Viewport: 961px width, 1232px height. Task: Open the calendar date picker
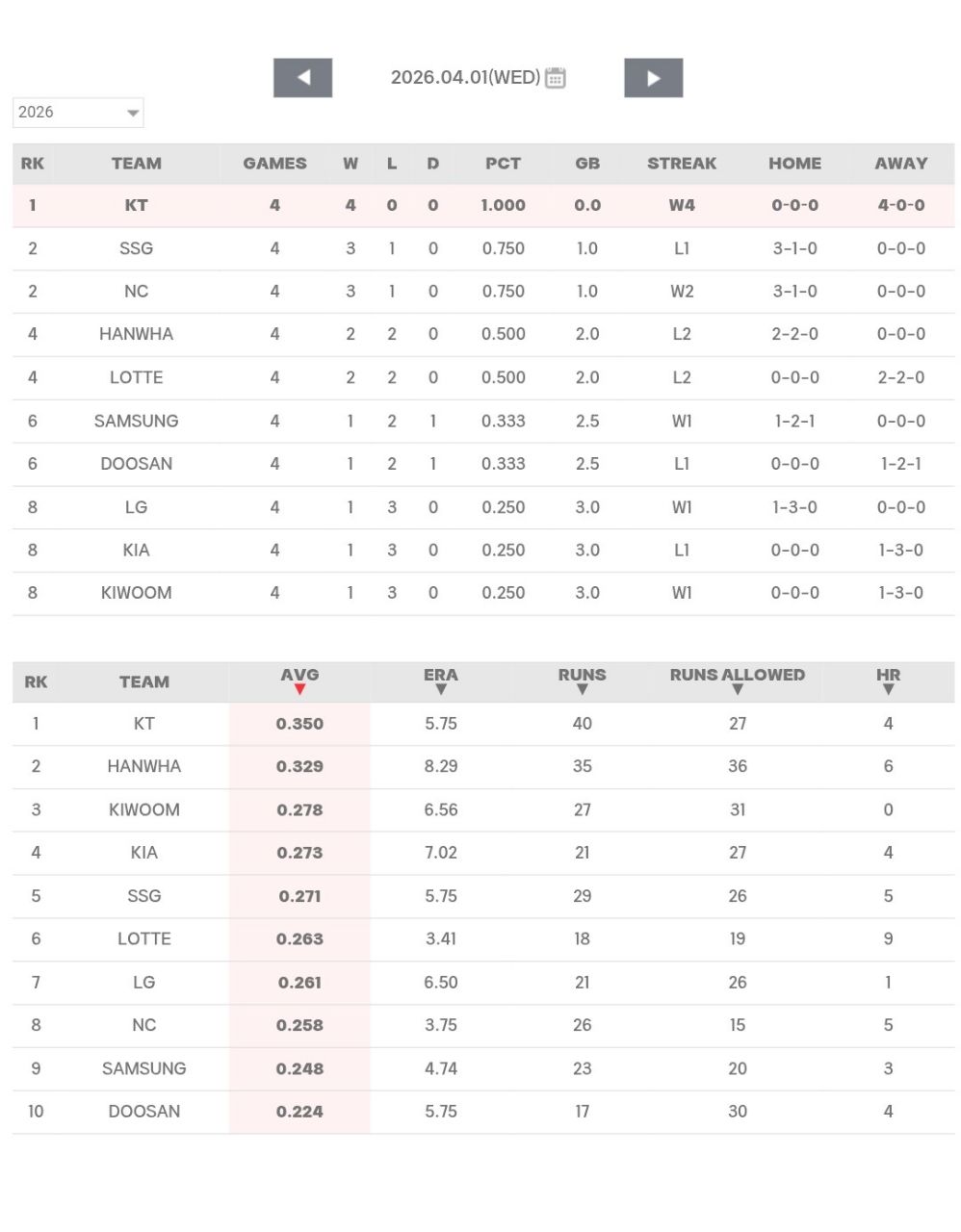pyautogui.click(x=556, y=78)
